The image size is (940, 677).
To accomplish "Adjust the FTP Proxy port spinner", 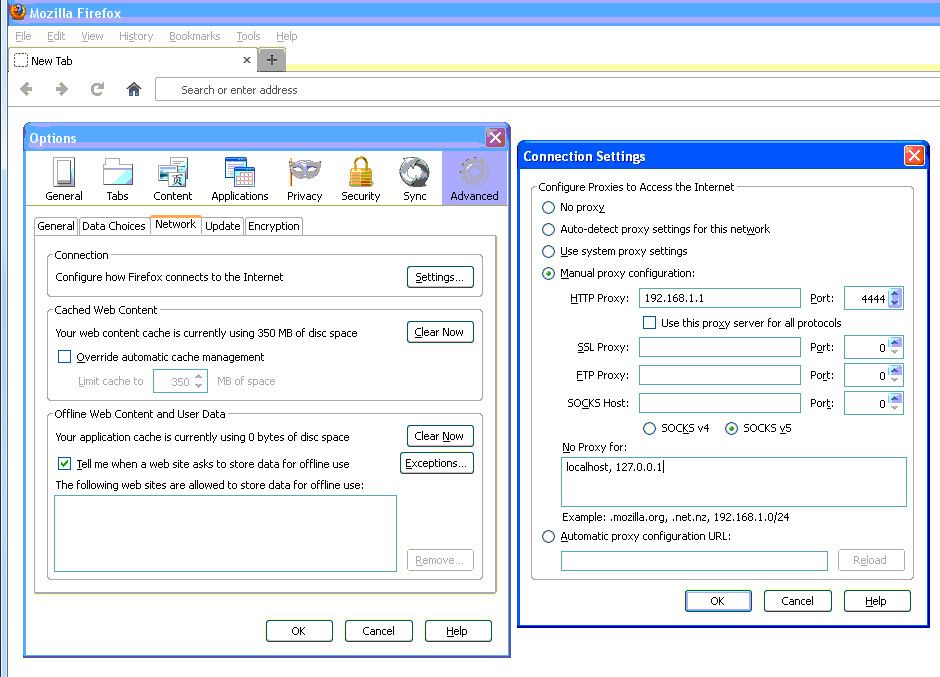I will coord(895,375).
